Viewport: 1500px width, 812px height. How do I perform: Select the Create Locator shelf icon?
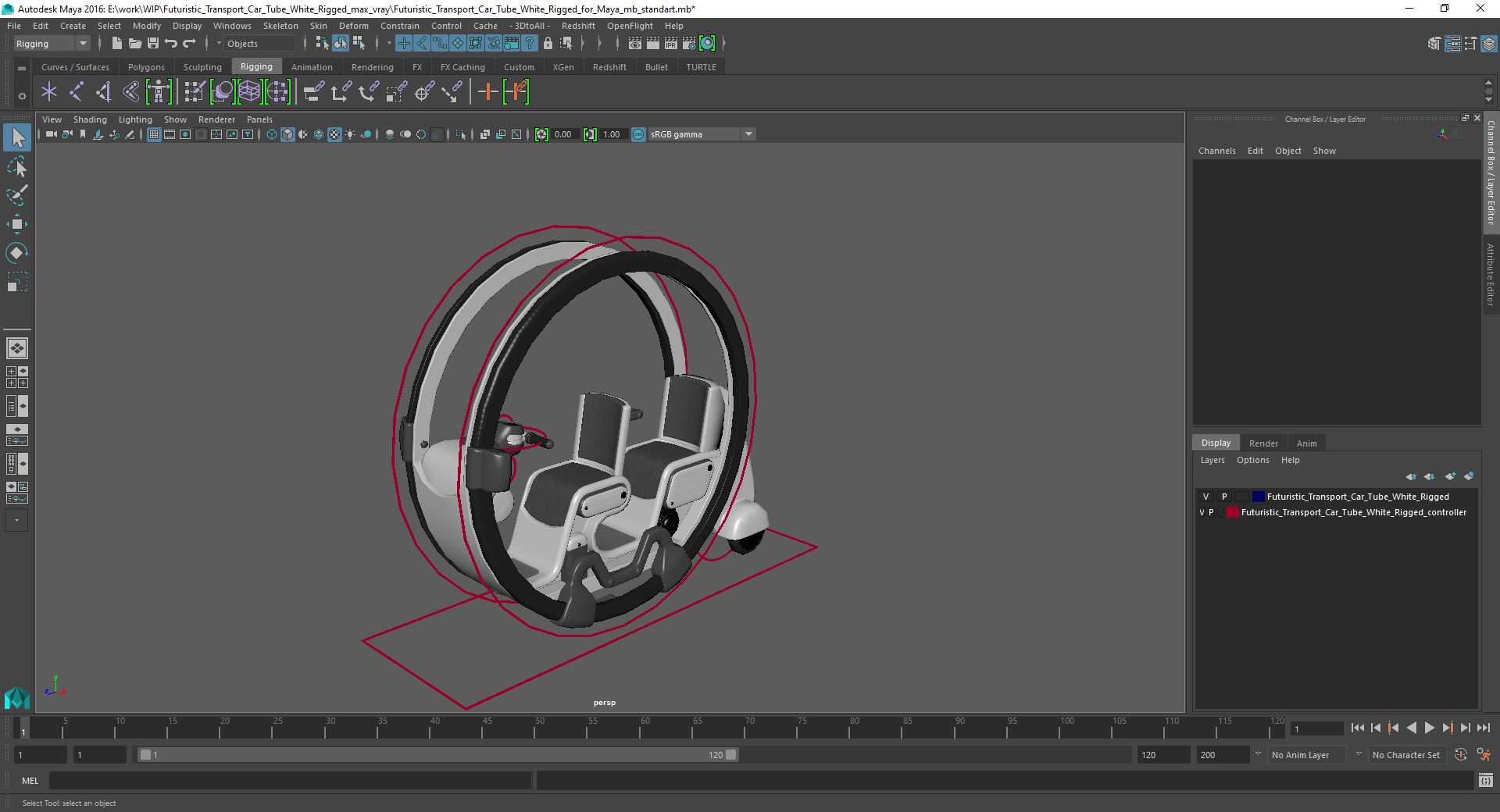tap(49, 92)
